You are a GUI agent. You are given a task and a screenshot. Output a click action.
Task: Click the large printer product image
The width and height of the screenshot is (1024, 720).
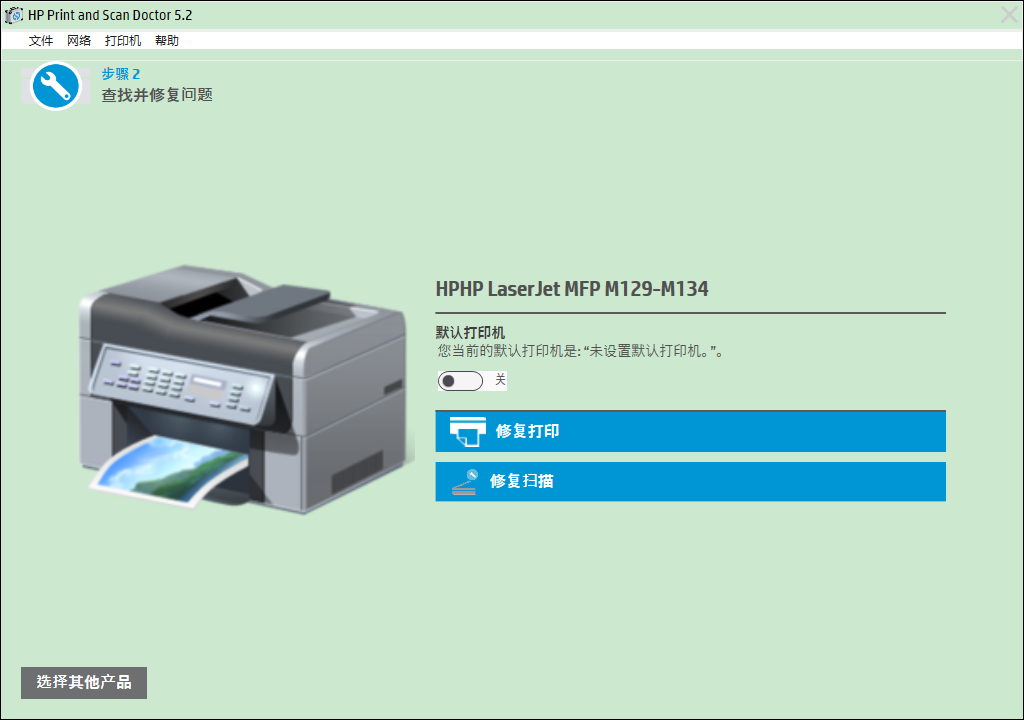coord(246,389)
